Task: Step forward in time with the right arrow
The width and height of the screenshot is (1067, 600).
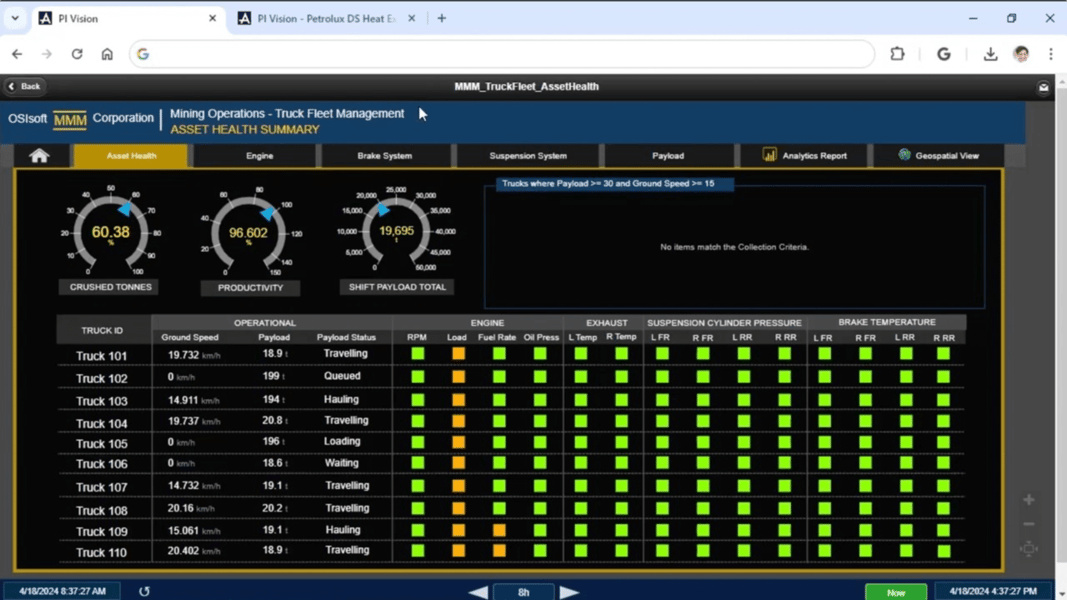Action: [x=569, y=591]
